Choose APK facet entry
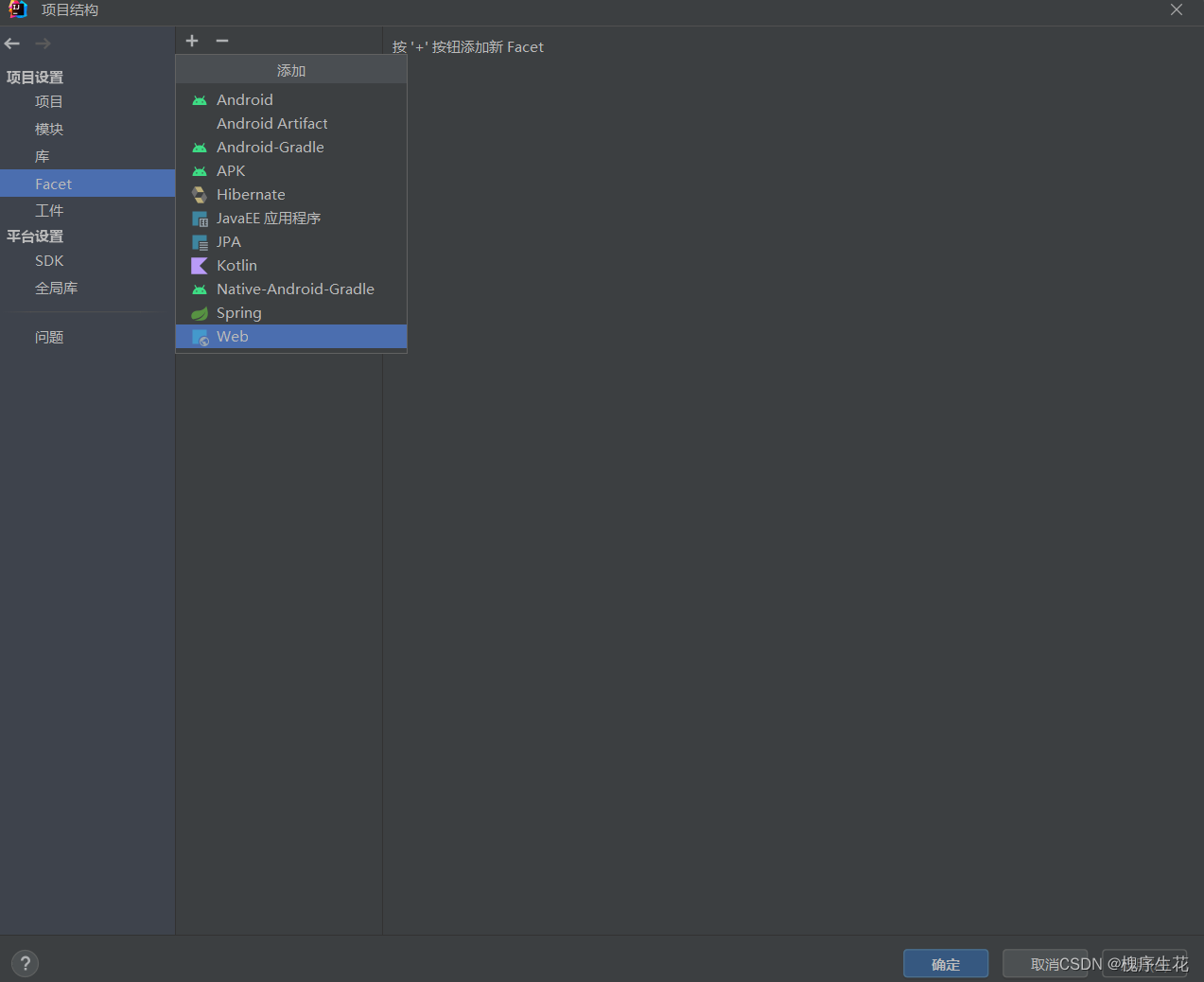 pyautogui.click(x=291, y=171)
